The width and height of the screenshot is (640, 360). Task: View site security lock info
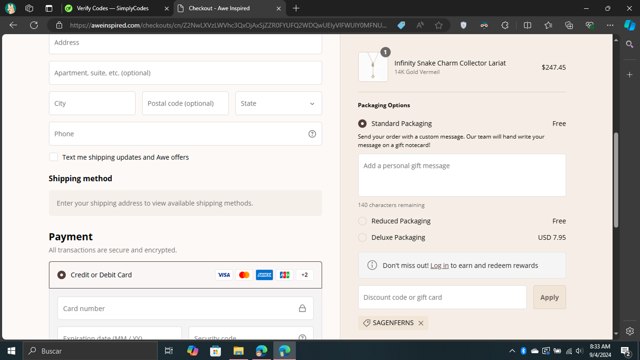pos(59,25)
